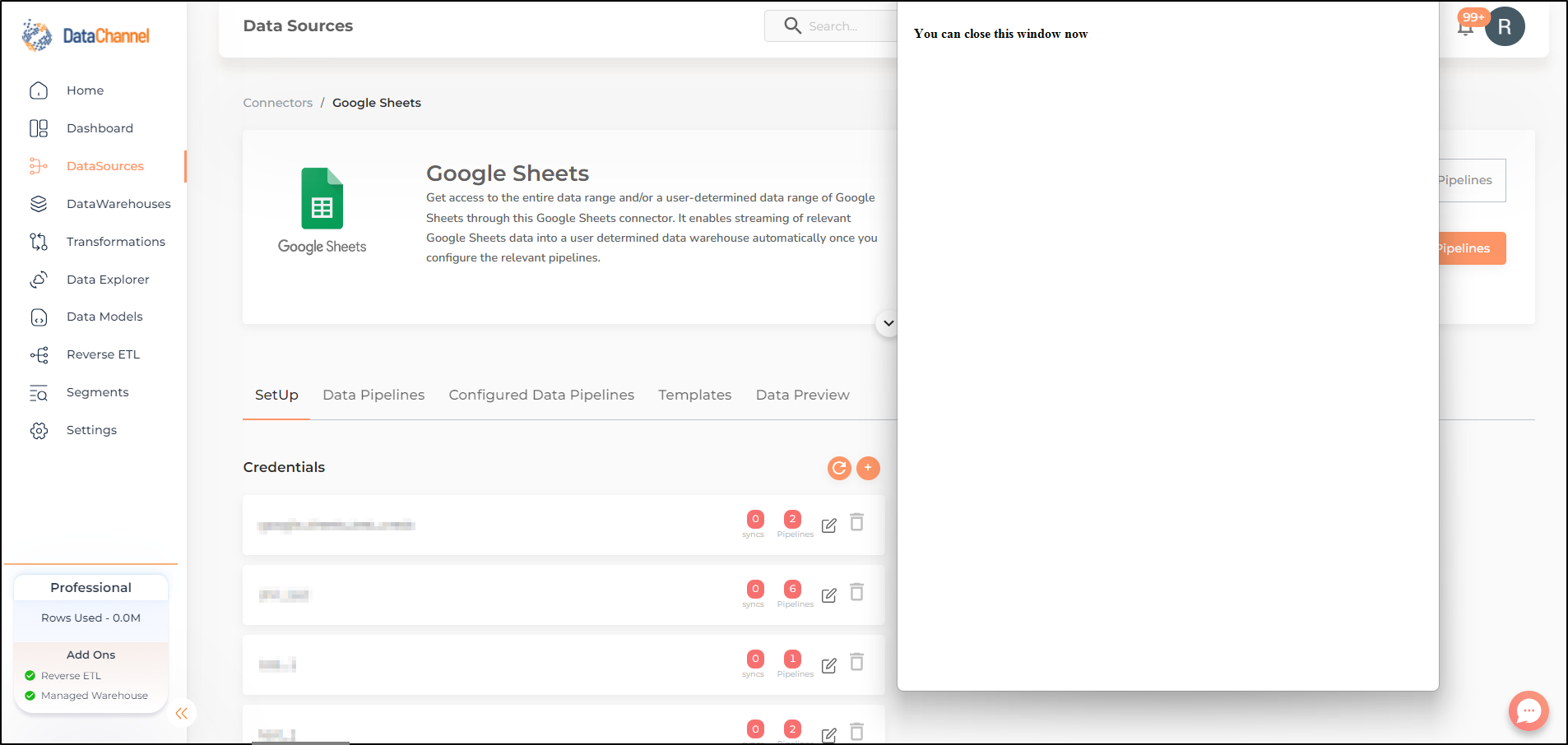
Task: Click the Data Explorer sidebar icon
Action: (39, 280)
